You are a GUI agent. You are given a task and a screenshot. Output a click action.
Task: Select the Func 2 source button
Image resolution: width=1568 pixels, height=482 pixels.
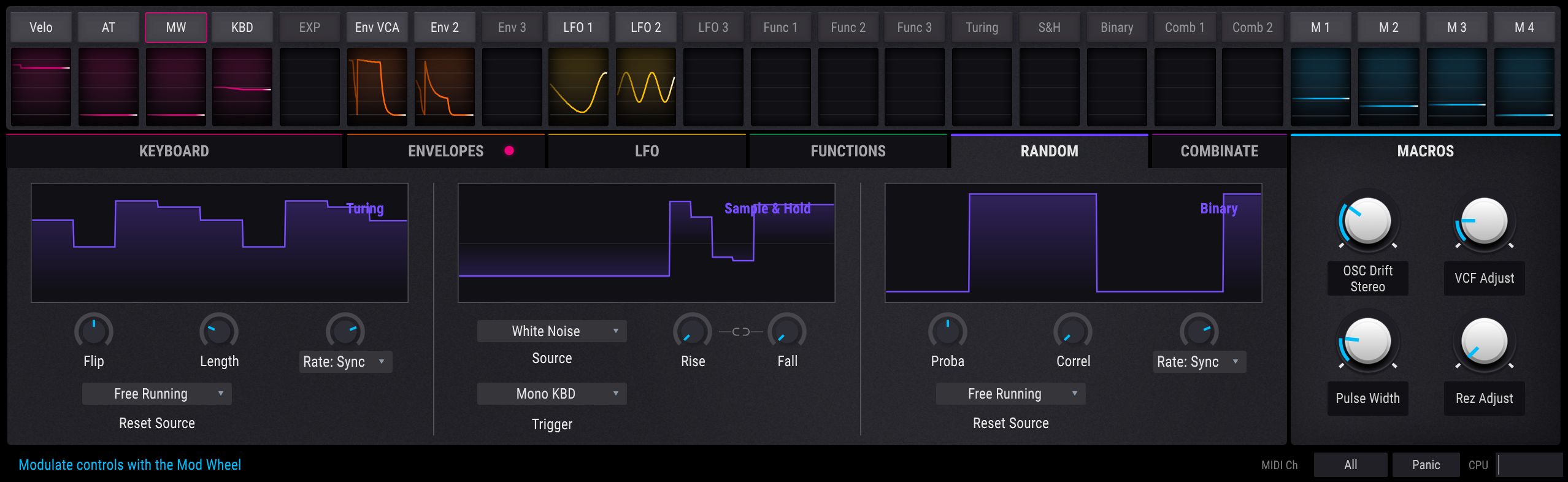pos(848,28)
